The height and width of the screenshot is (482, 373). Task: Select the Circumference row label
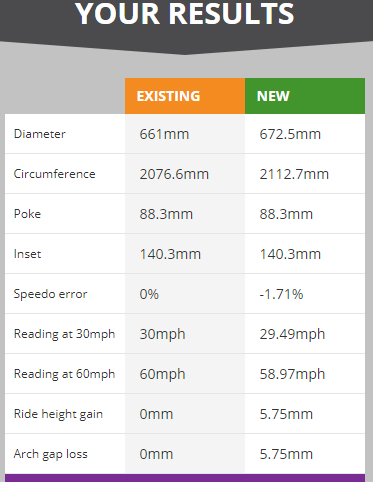[x=54, y=174]
